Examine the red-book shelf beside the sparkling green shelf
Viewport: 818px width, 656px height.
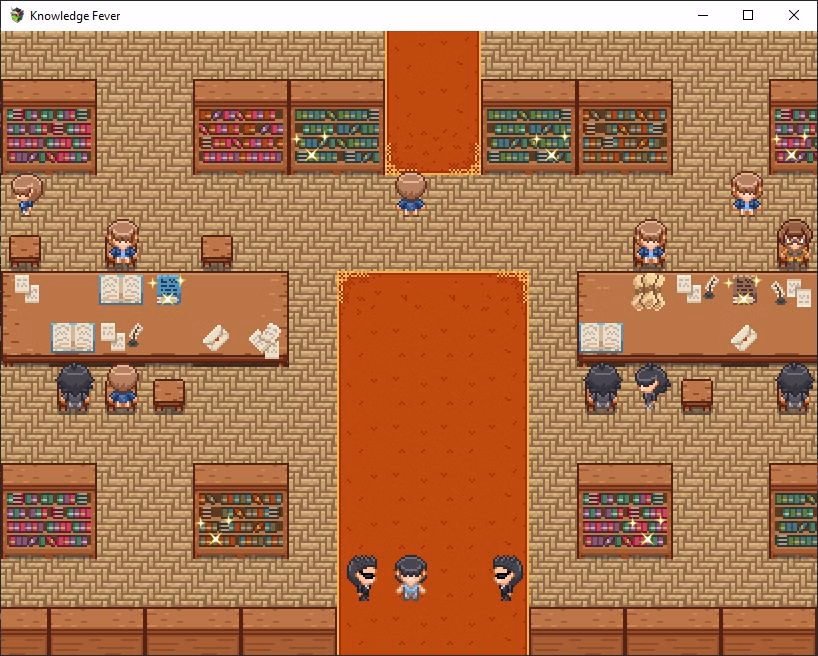pyautogui.click(x=240, y=127)
